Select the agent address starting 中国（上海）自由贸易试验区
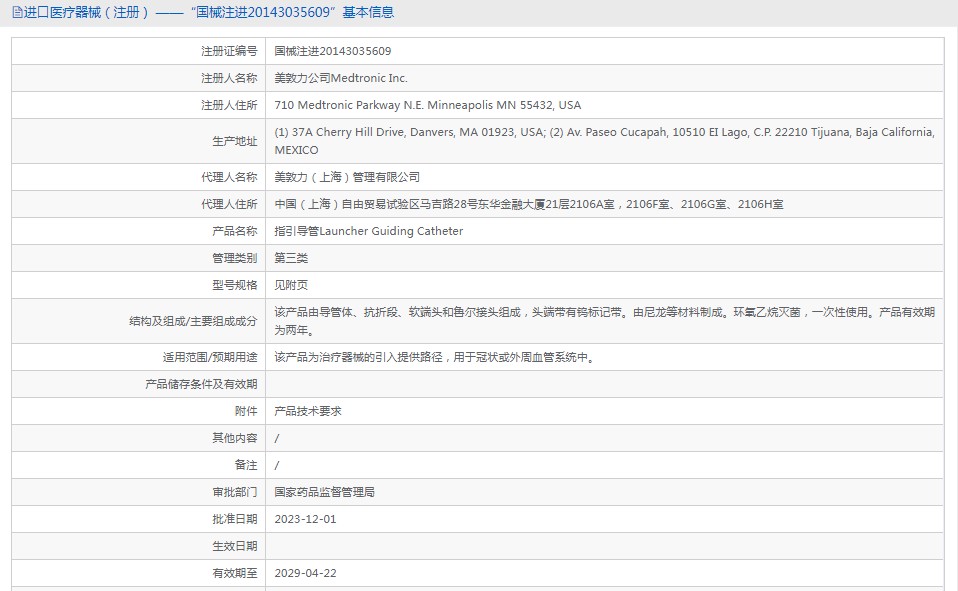Screen dimensions: 958x591 [528, 204]
